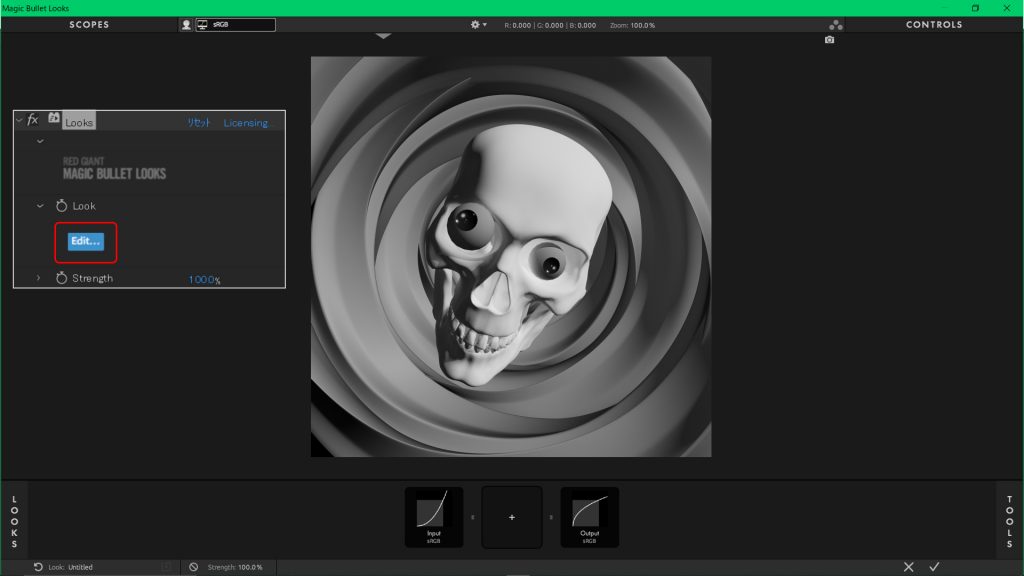Screen dimensions: 1024x576
Task: Select the Input sRGB tool thumbnail
Action: pyautogui.click(x=433, y=517)
